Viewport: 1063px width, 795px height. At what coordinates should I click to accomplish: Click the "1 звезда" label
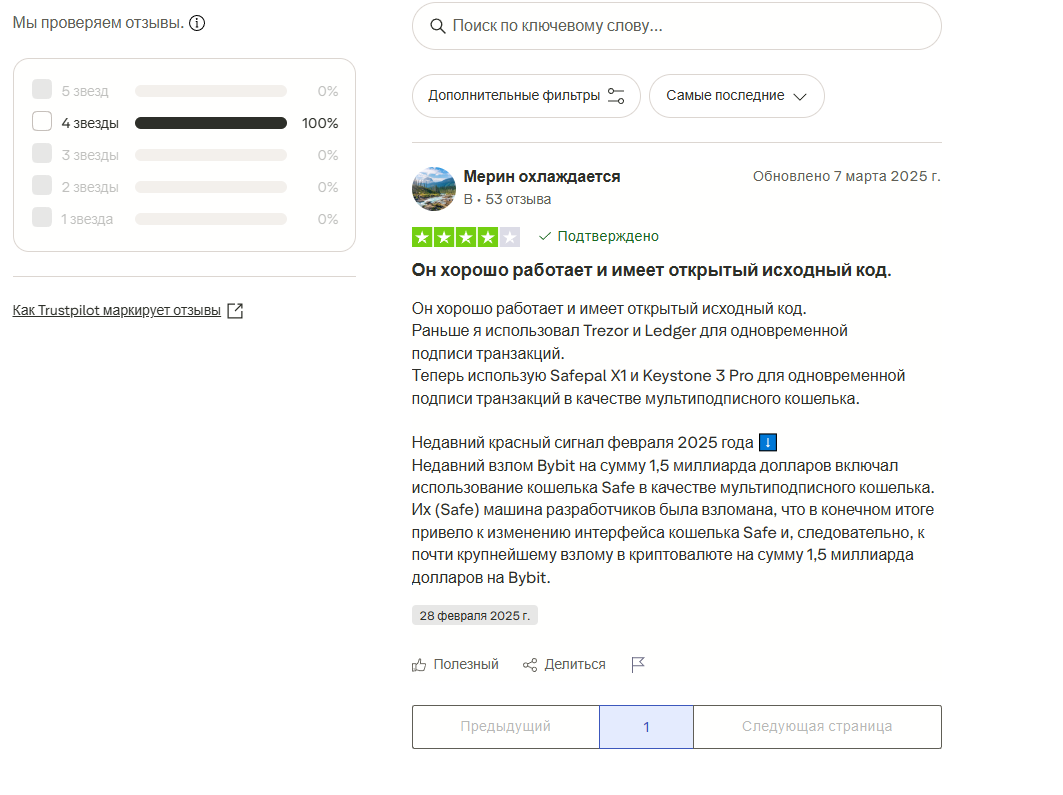click(x=87, y=219)
